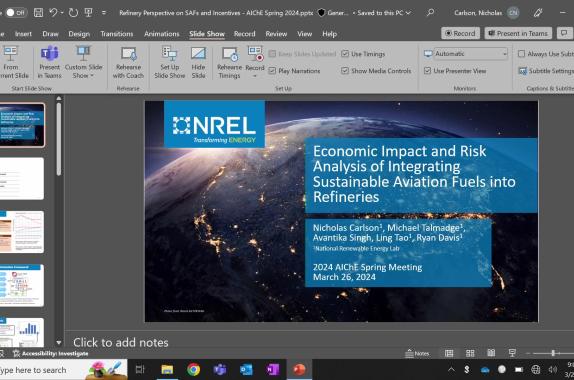Click to add notes field
The image size is (574, 380).
click(120, 343)
